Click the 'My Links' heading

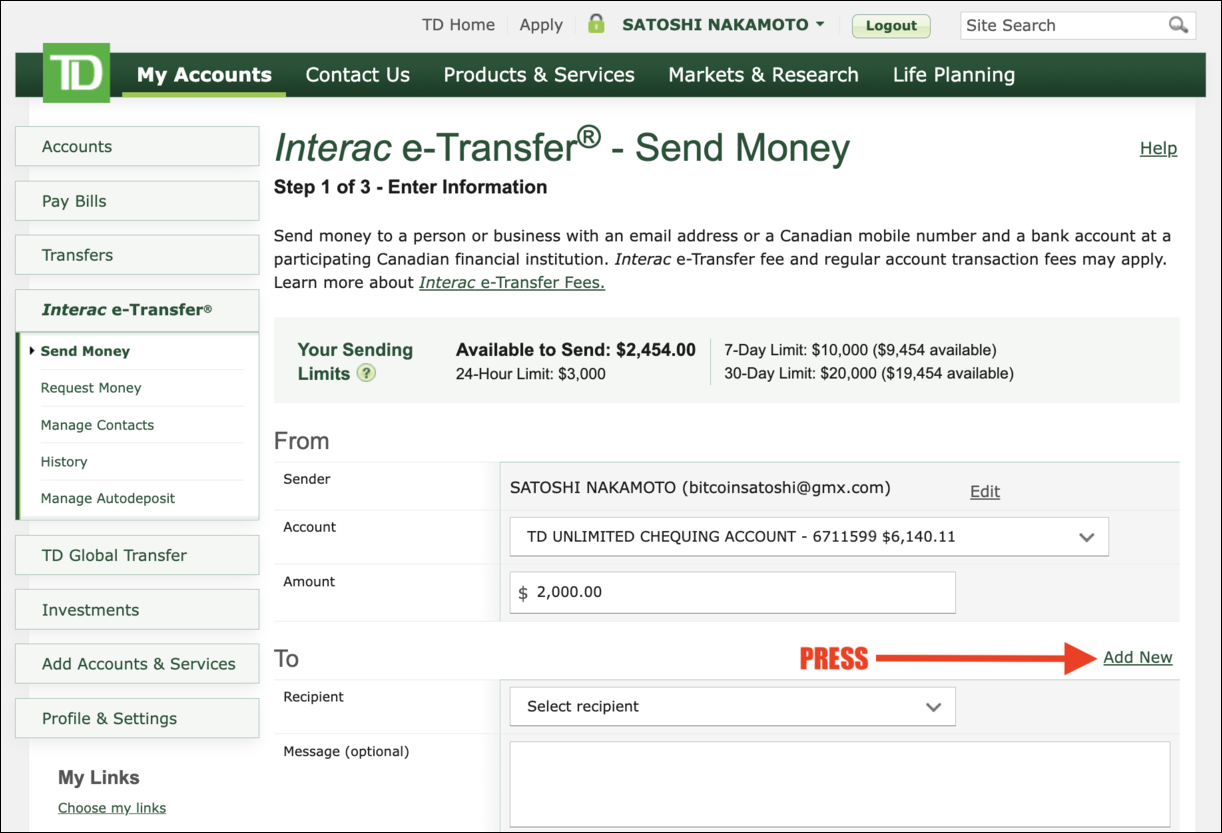pos(99,777)
